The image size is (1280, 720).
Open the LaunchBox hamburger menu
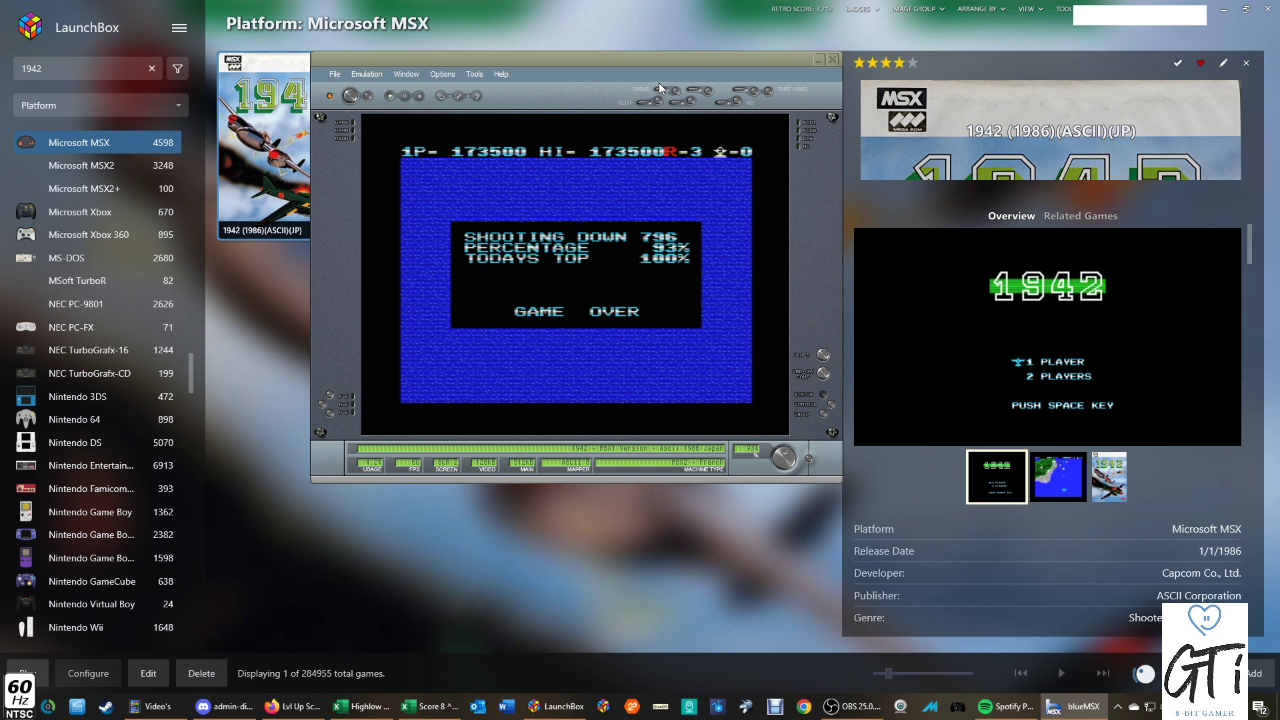click(179, 28)
